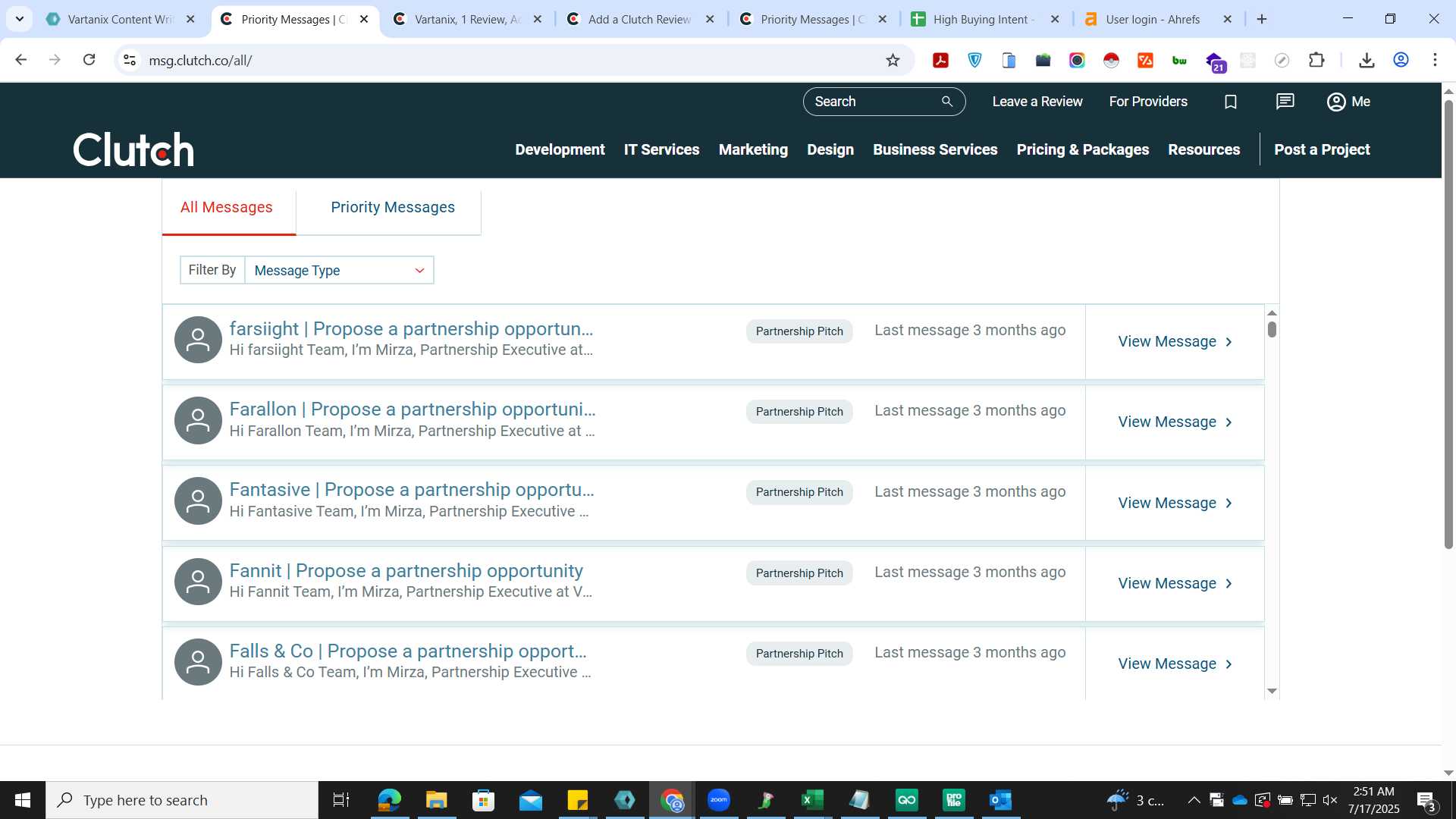Open the Chrome downloads icon

tap(1367, 60)
